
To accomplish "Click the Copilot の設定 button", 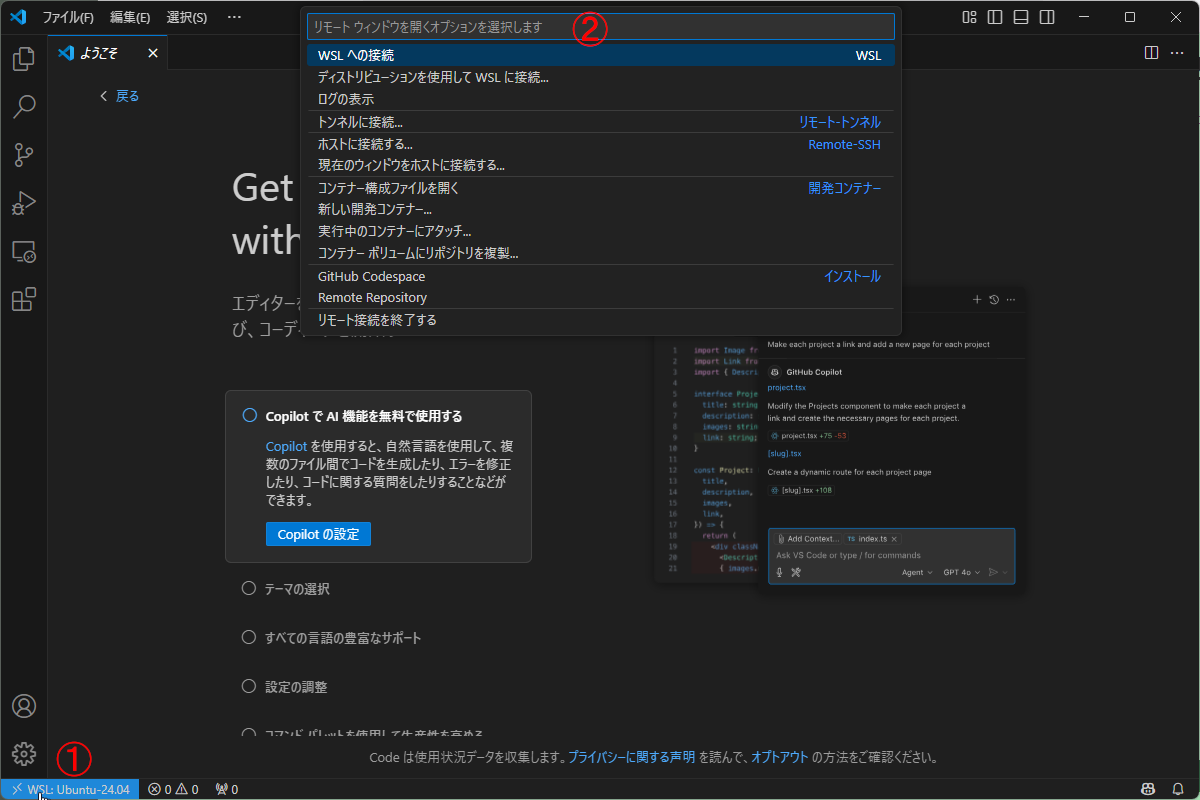I will point(318,534).
